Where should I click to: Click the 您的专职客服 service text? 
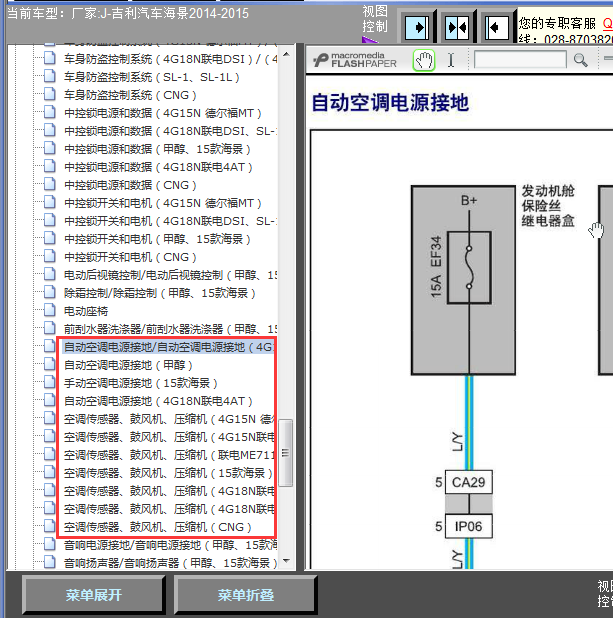(x=557, y=23)
